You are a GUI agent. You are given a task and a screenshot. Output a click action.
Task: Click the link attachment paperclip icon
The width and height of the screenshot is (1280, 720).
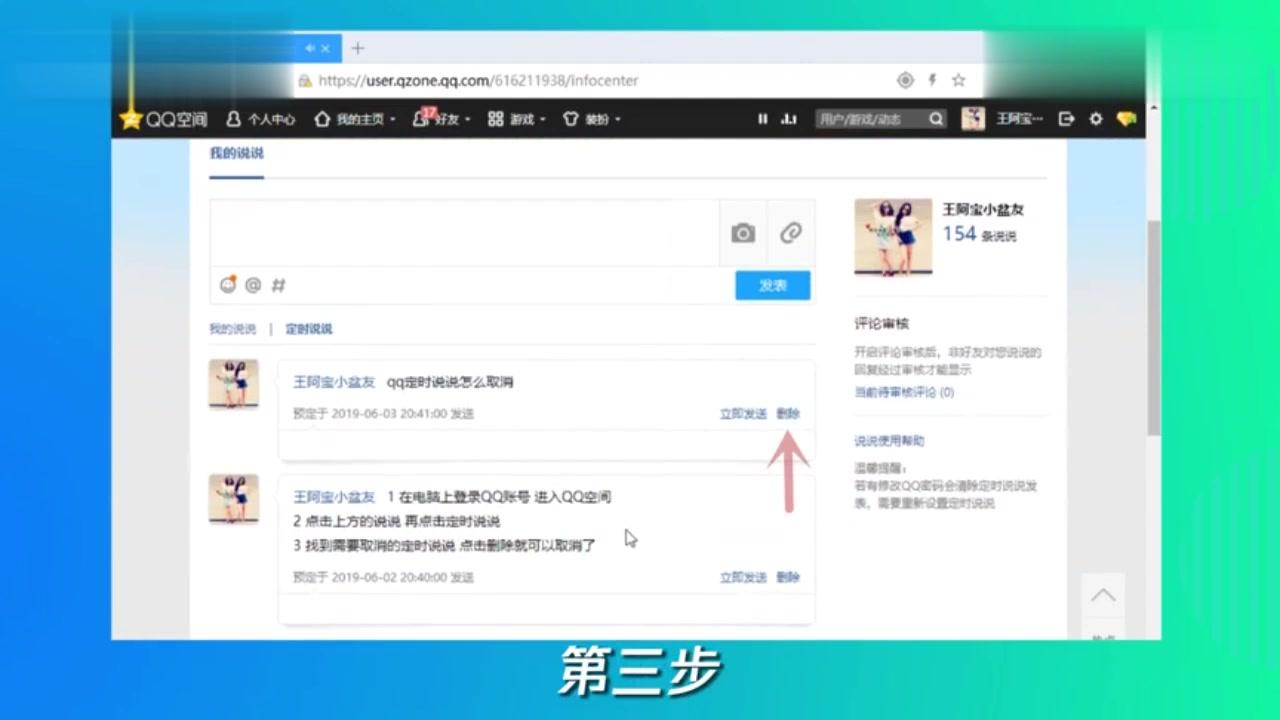pos(791,233)
